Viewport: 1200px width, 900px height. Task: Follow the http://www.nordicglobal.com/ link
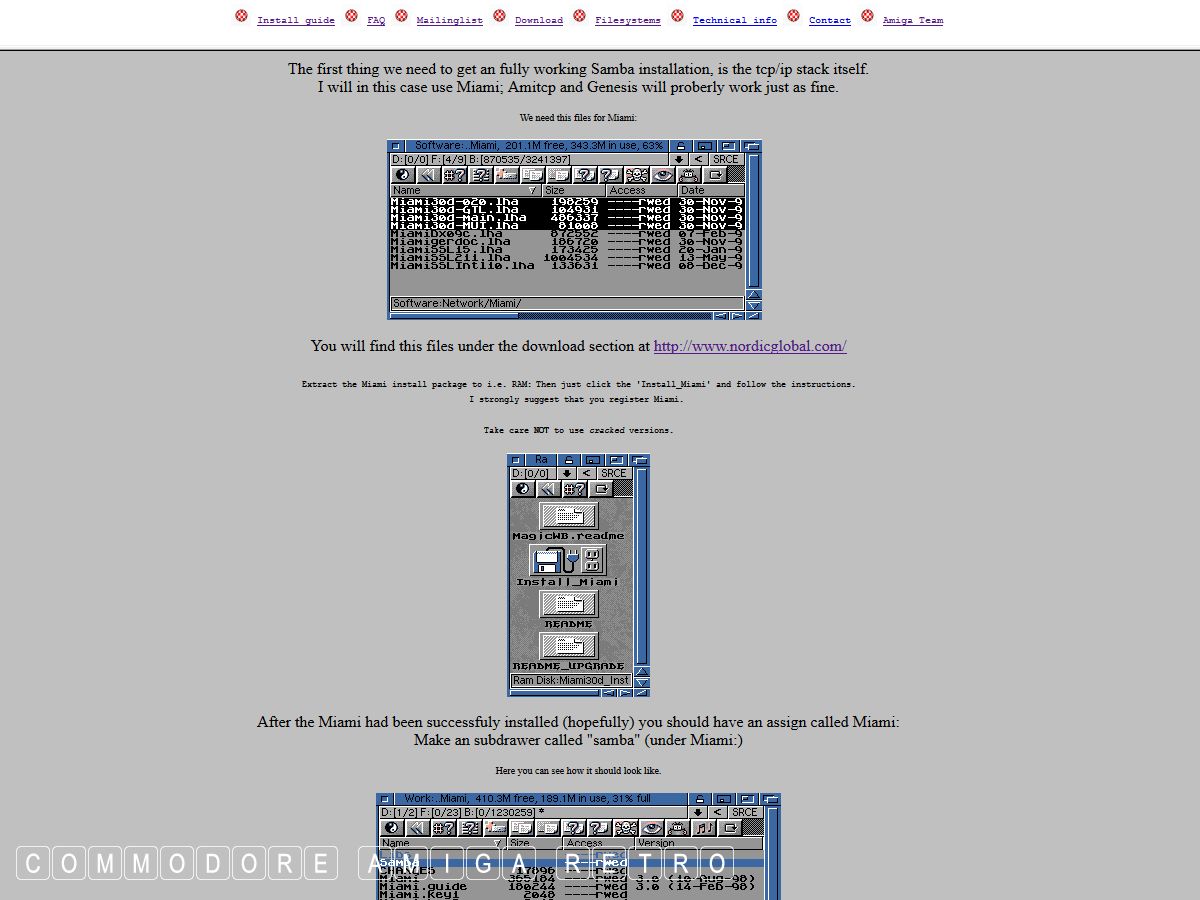[x=750, y=346]
